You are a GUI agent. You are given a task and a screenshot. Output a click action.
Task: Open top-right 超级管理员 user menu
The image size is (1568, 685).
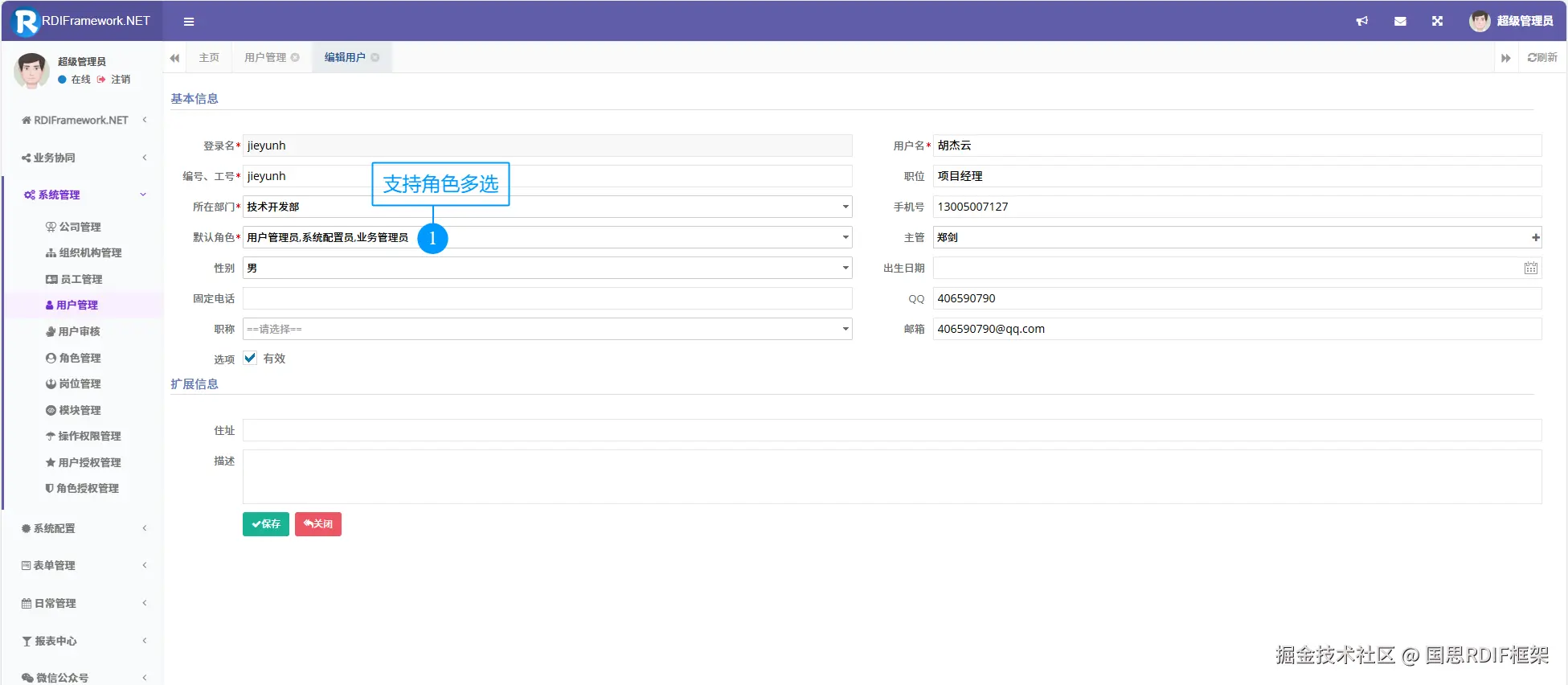pyautogui.click(x=1512, y=22)
